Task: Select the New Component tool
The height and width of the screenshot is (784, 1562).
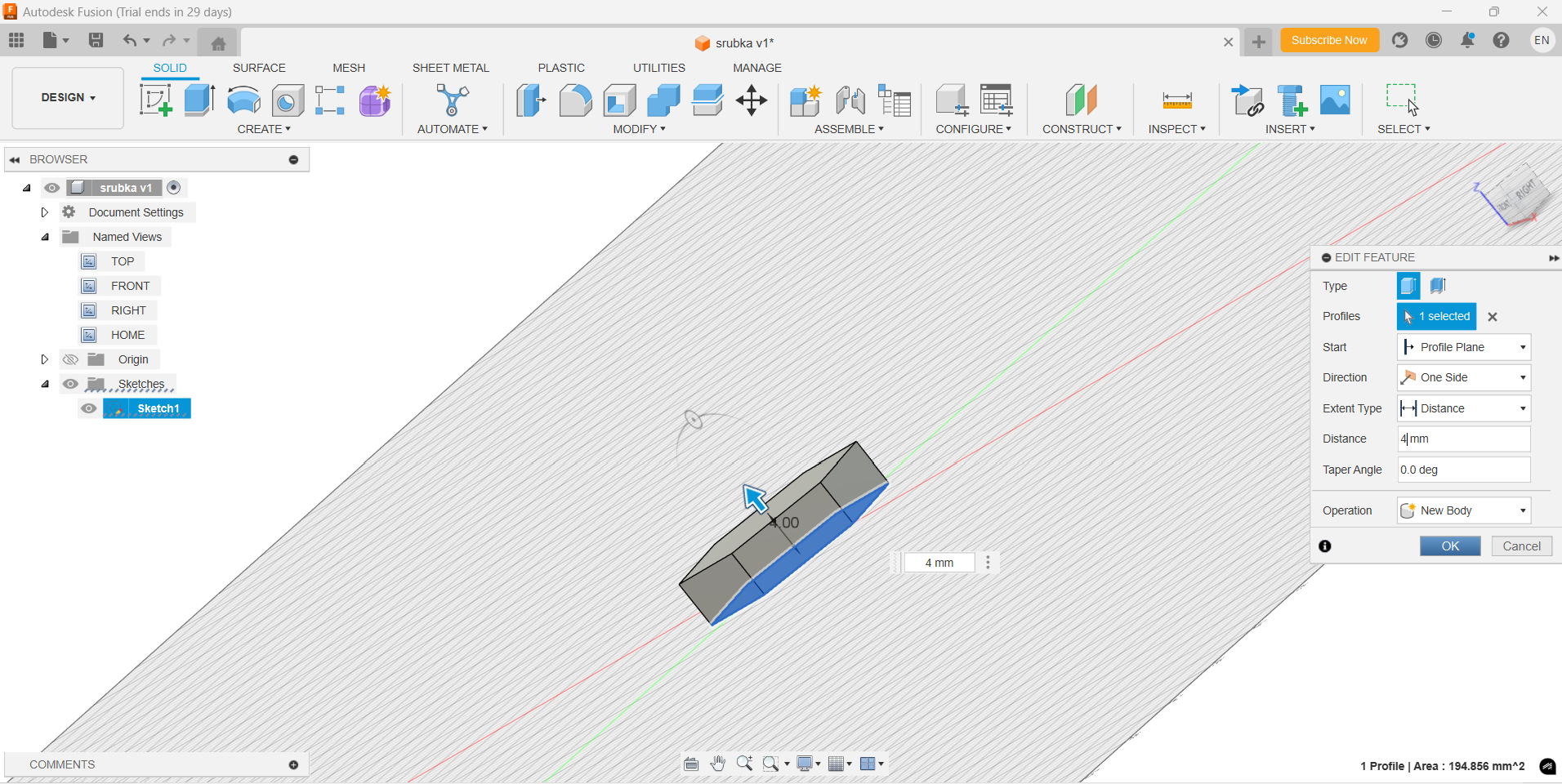Action: [806, 100]
